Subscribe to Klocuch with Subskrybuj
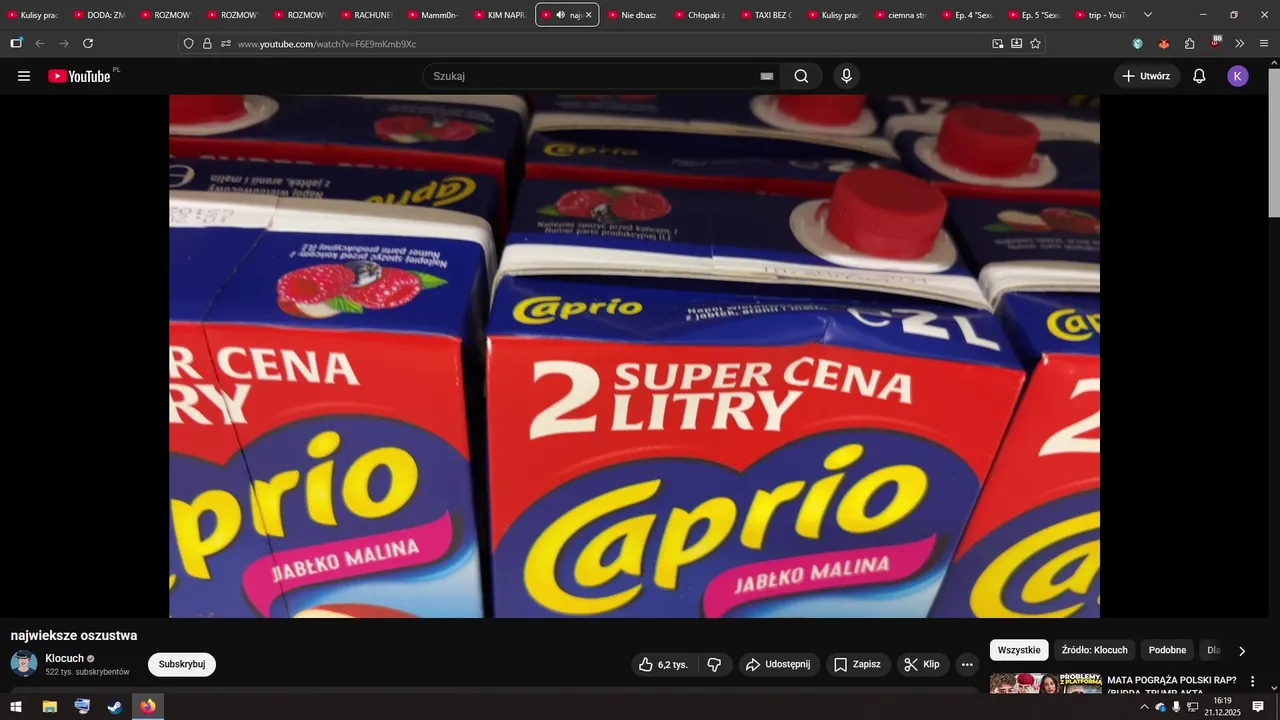This screenshot has width=1280, height=720. point(182,664)
